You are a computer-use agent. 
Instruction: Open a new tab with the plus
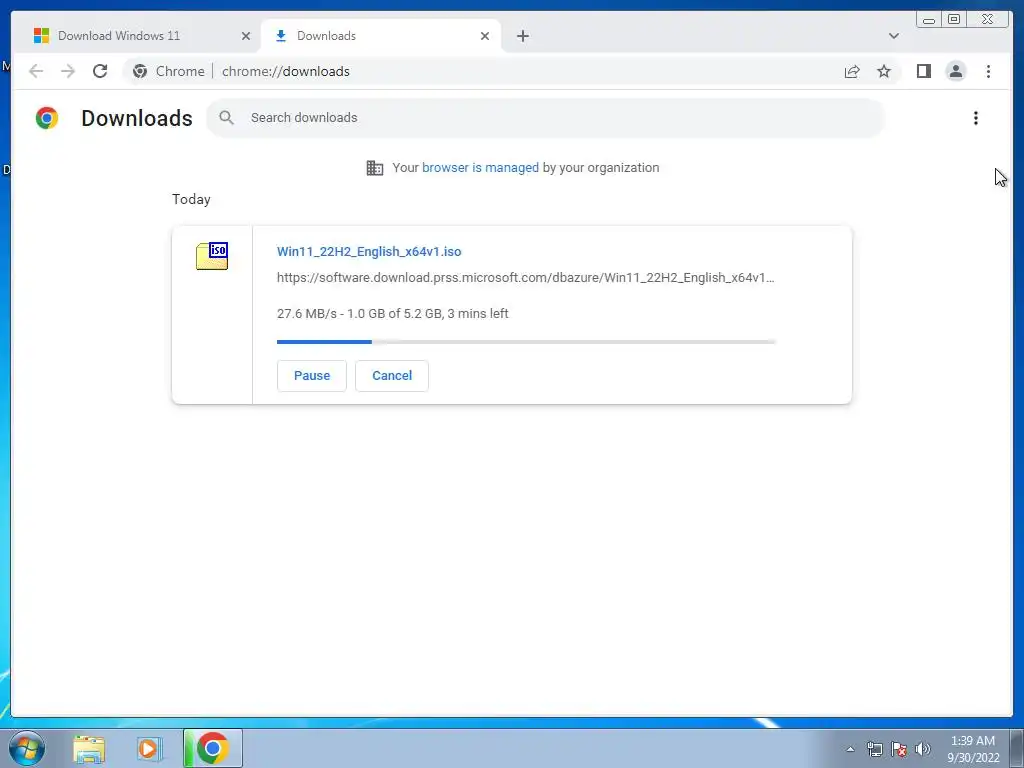(x=522, y=36)
